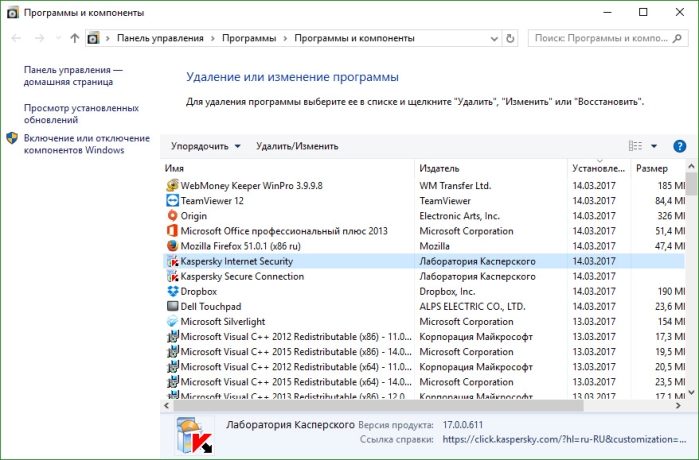Click the search magnifier icon

point(677,38)
